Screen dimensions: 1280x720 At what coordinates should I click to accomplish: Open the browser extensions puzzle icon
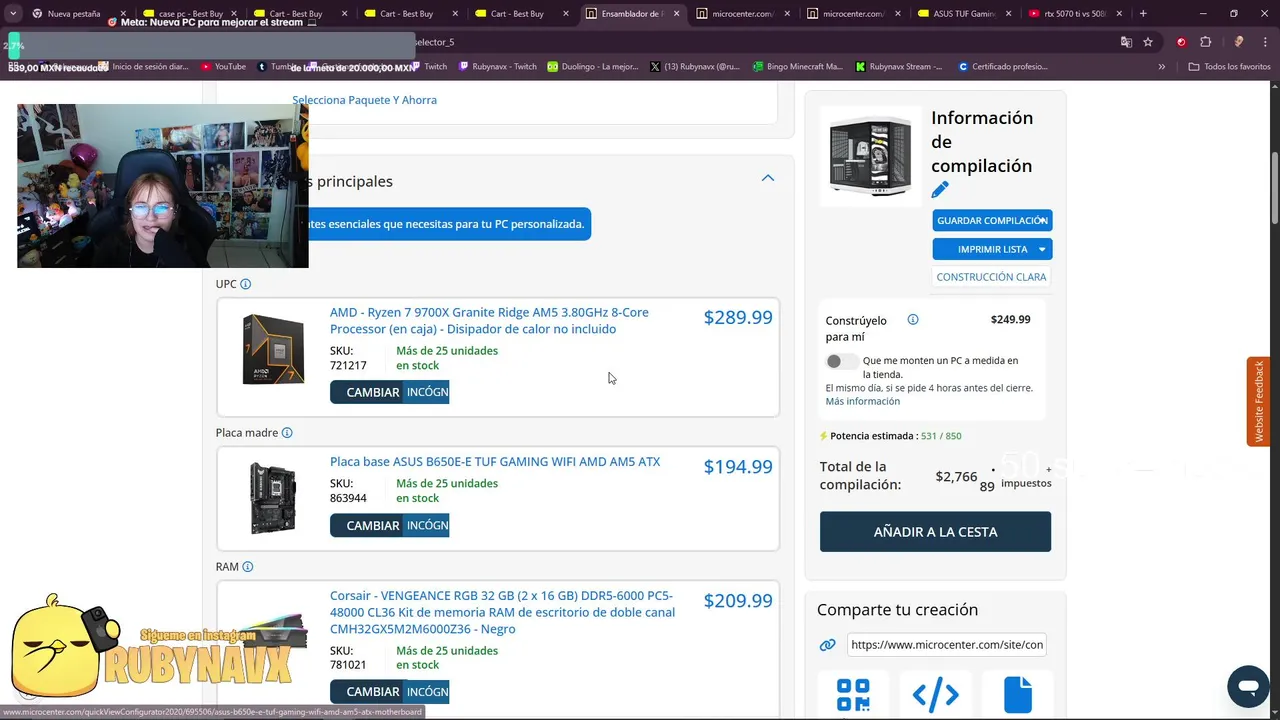click(x=1205, y=42)
